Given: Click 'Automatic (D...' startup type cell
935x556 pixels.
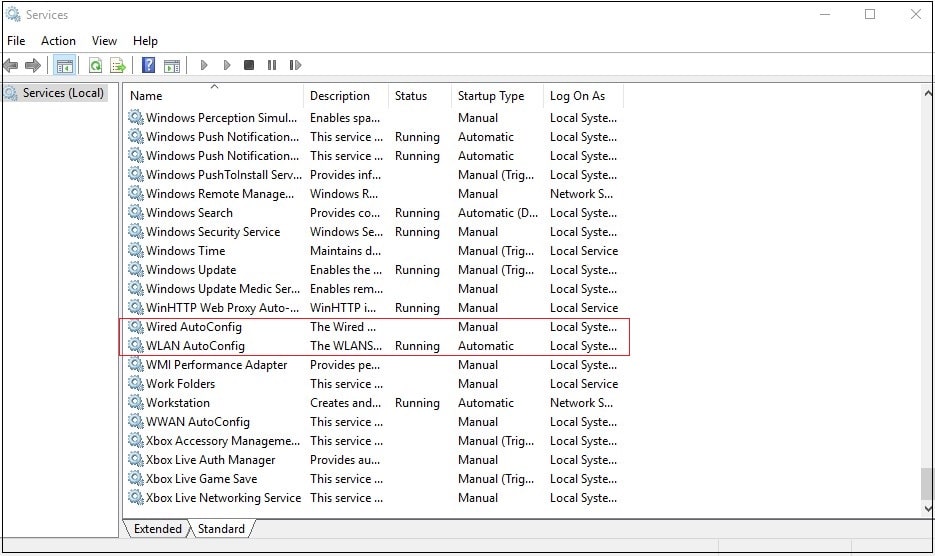Looking at the screenshot, I should (498, 212).
